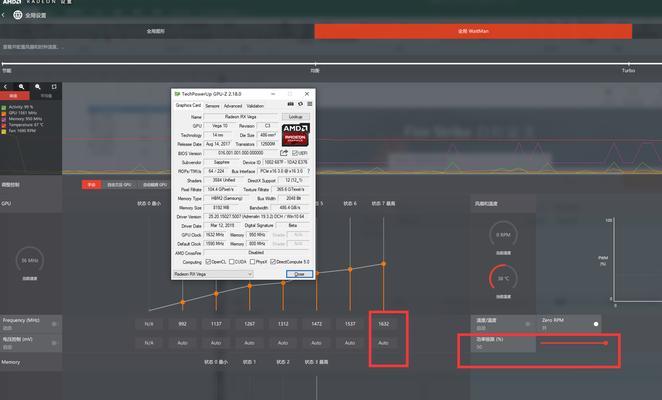Toggle the yellow Fan legend square

point(4,131)
